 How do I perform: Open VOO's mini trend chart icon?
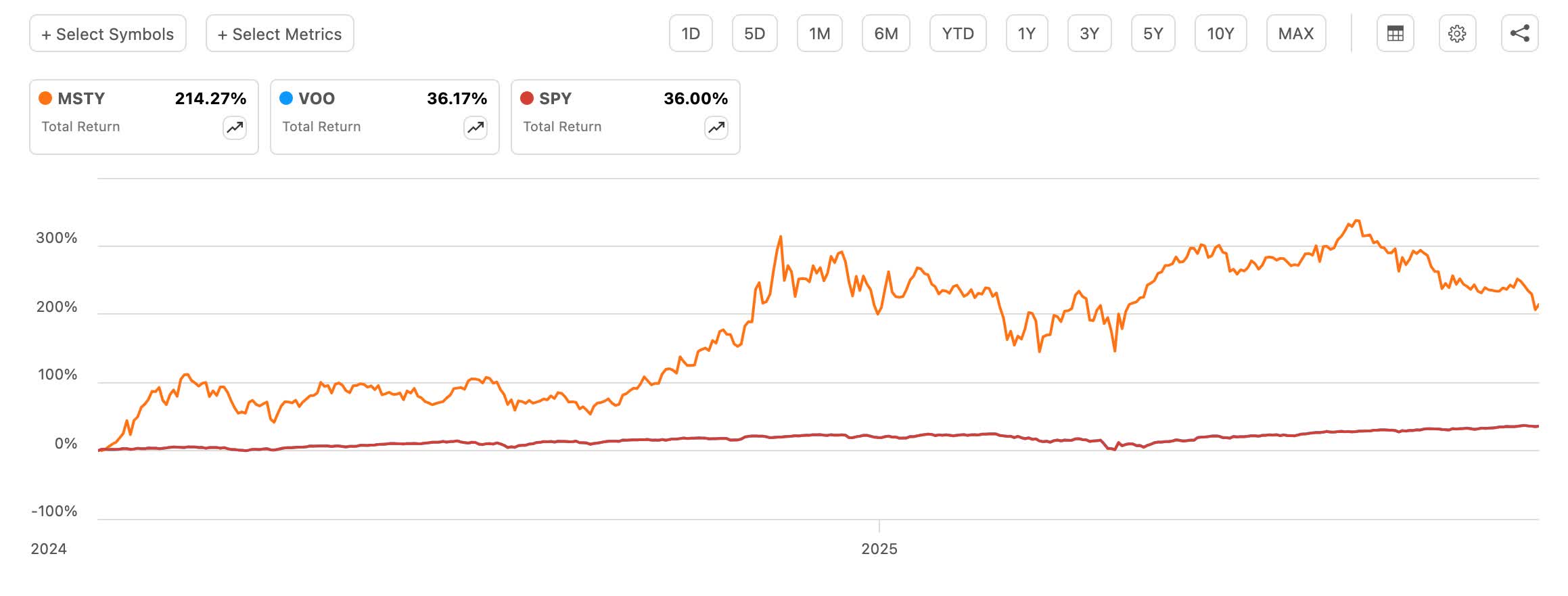474,127
